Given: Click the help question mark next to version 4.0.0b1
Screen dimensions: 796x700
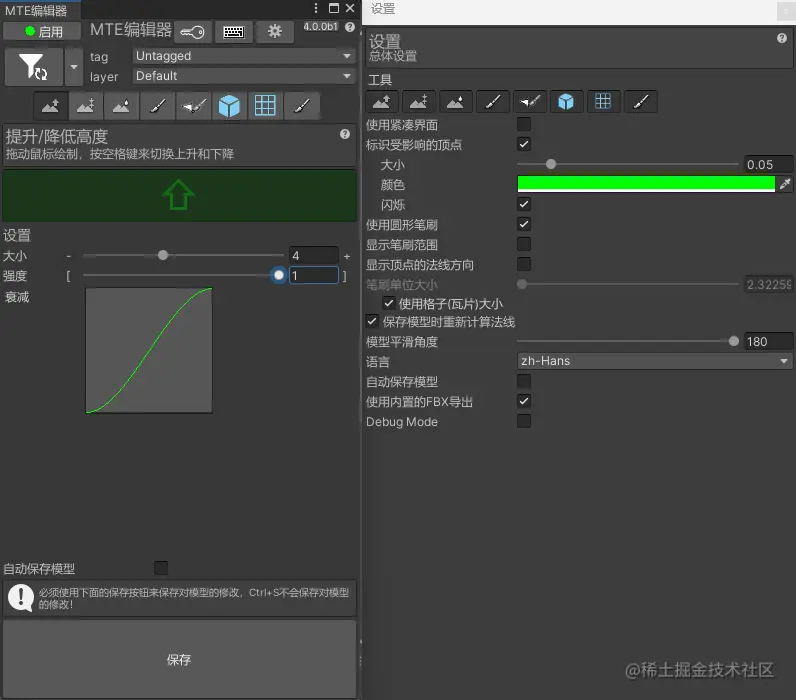Looking at the screenshot, I should click(350, 27).
